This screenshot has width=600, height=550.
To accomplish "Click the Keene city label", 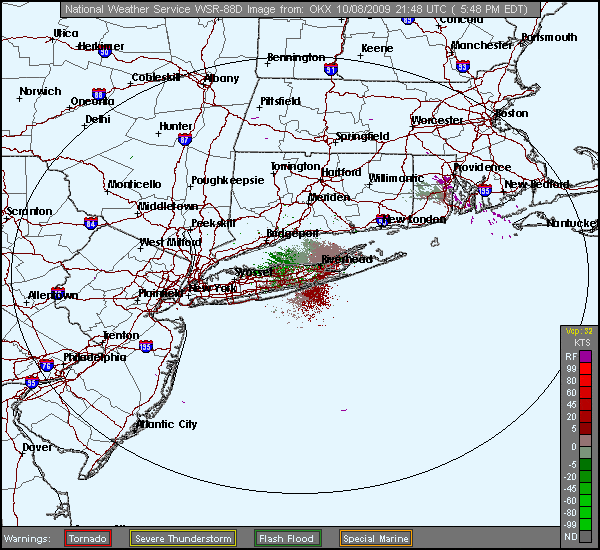I will tap(377, 49).
